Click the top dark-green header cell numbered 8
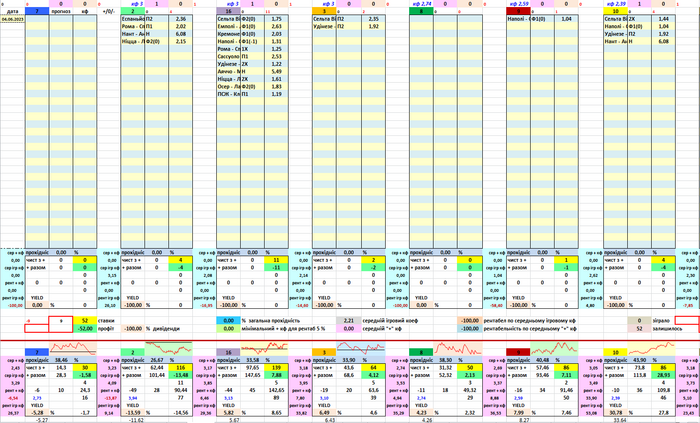 click(x=421, y=11)
